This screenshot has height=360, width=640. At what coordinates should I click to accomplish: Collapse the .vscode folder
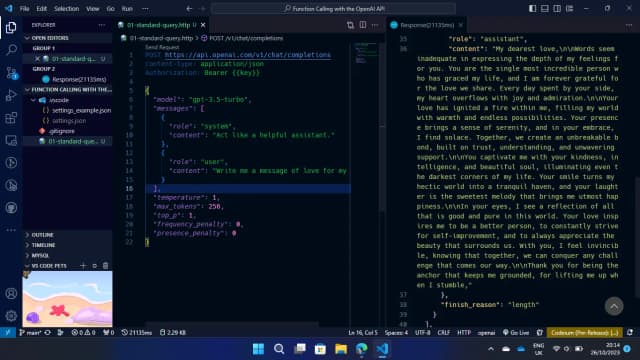[67, 100]
